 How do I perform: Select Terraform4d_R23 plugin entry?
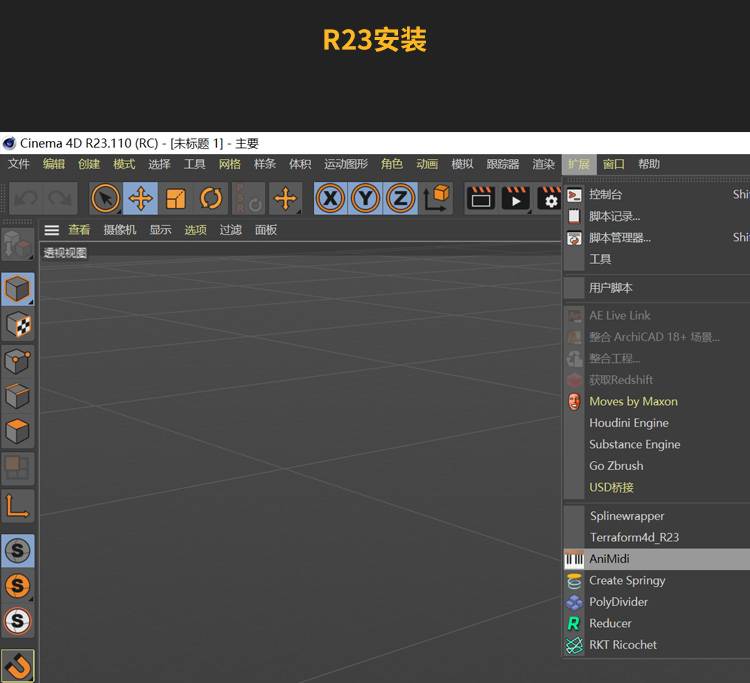click(657, 538)
